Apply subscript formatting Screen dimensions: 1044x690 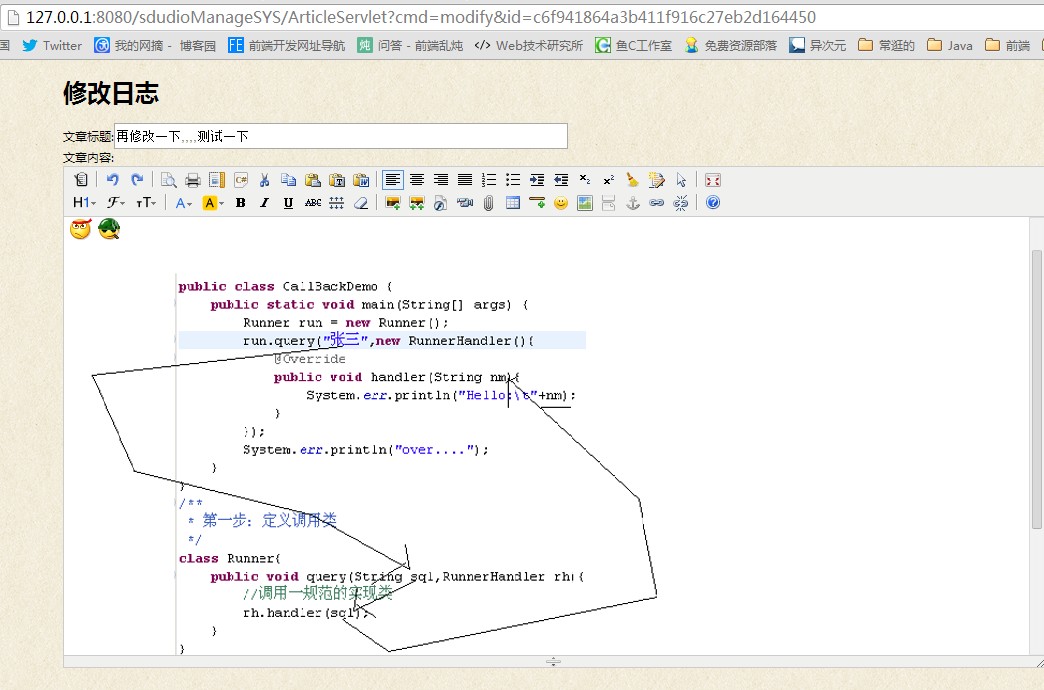point(585,180)
